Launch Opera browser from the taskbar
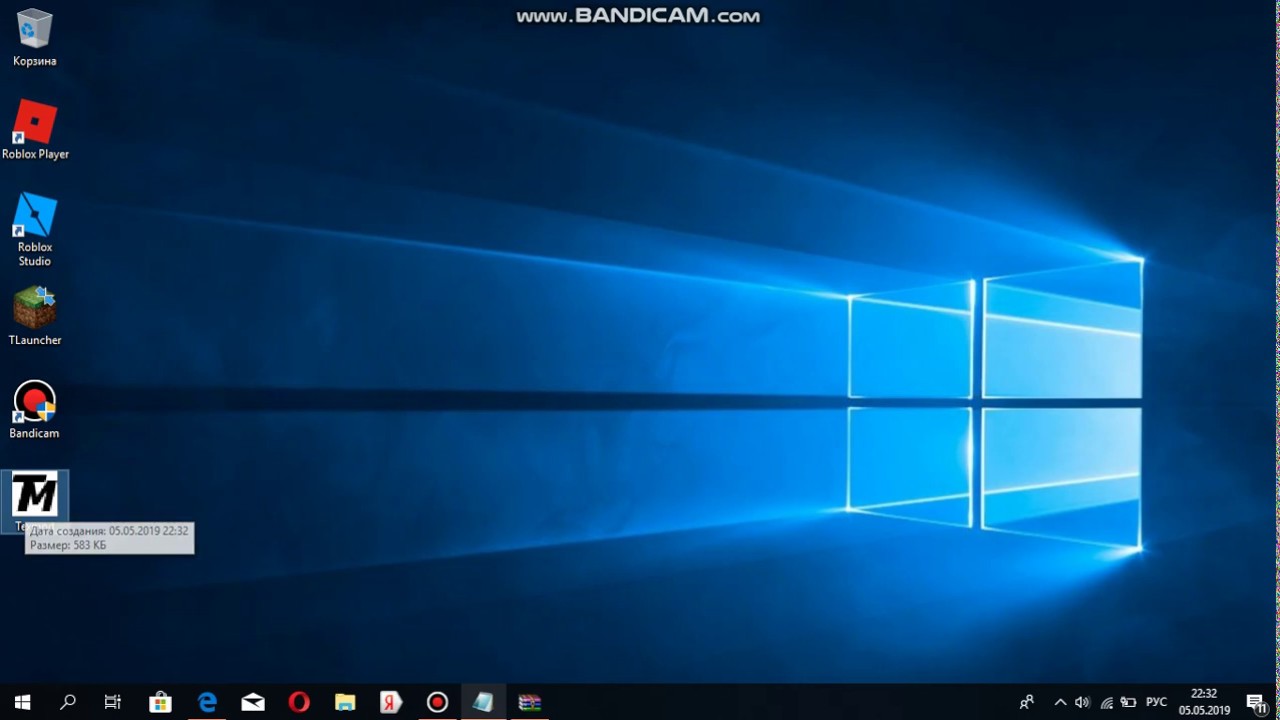 (299, 702)
